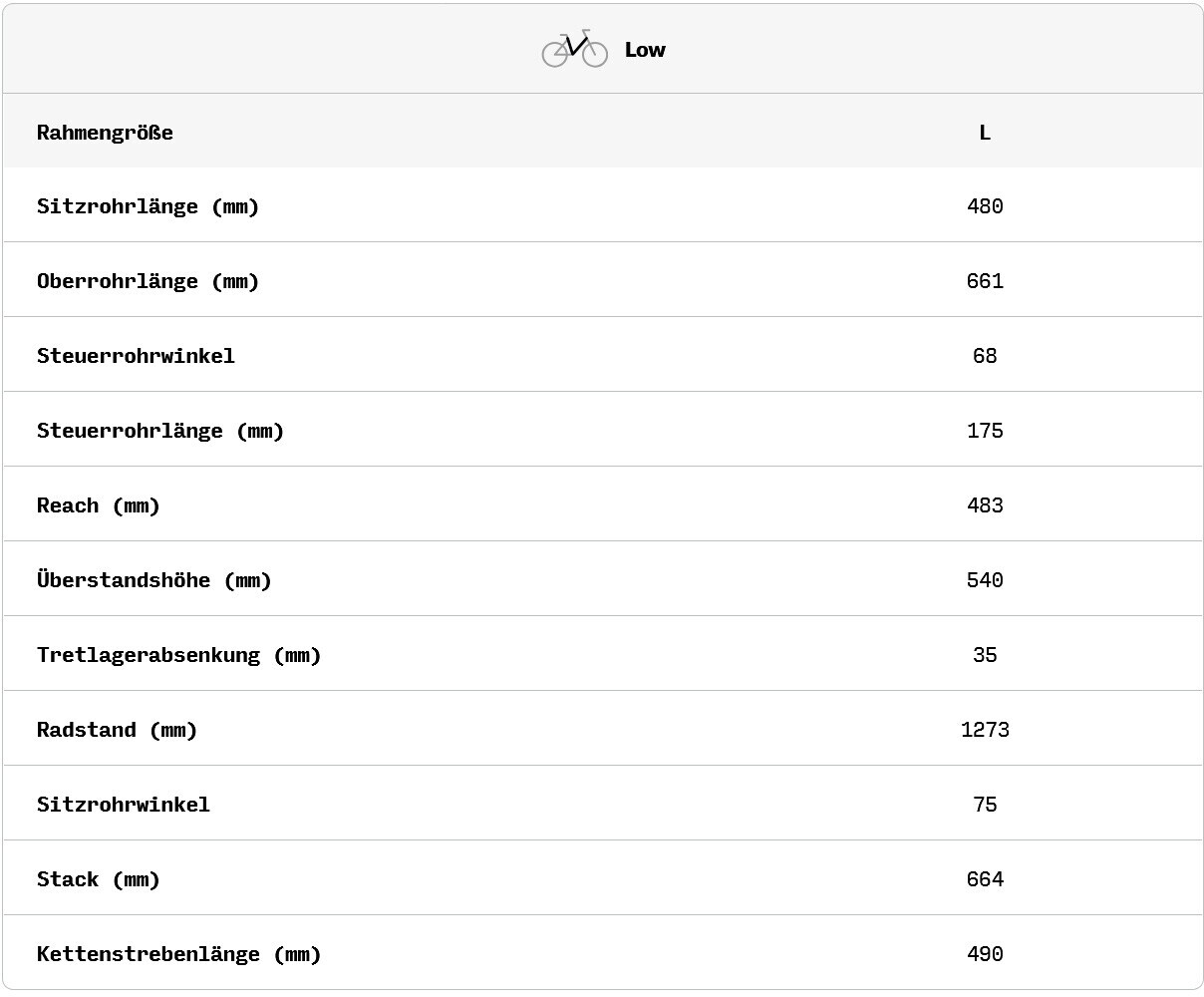Select the 483 reach value
This screenshot has height=997, width=1204.
[985, 505]
